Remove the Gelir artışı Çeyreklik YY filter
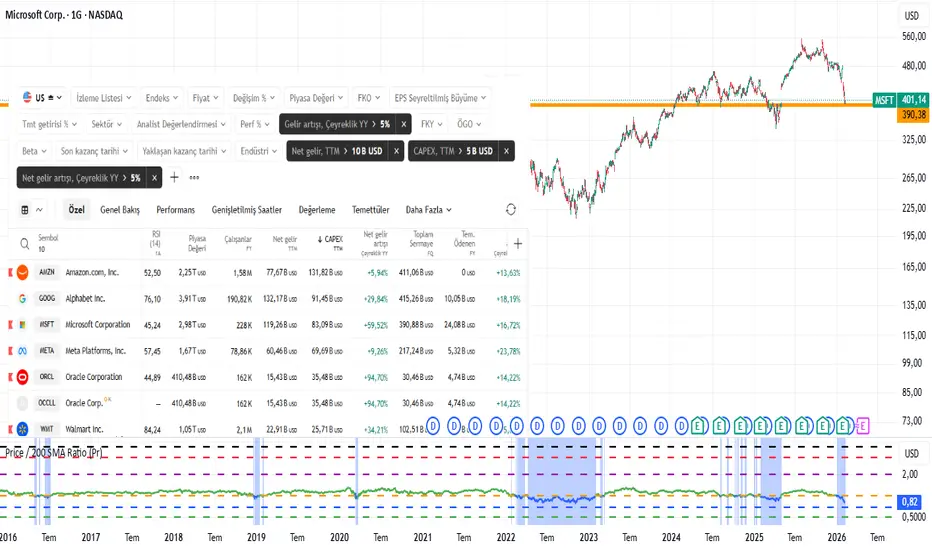The height and width of the screenshot is (550, 932). (403, 125)
